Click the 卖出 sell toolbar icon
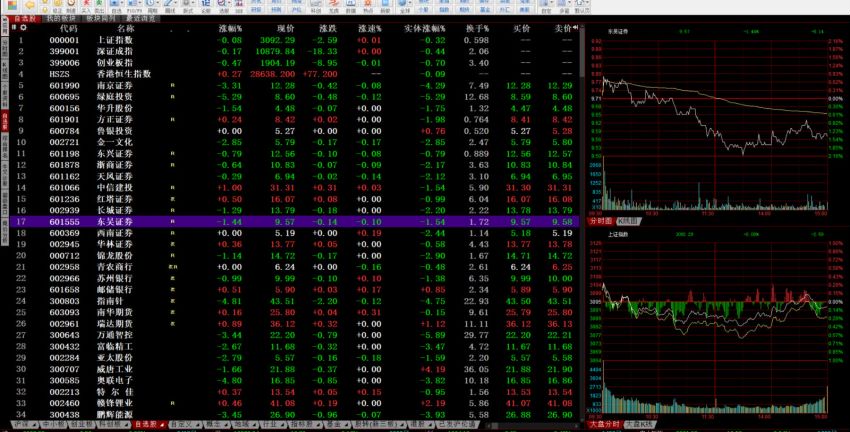Screen dimensions: 850x432 (99, 6)
